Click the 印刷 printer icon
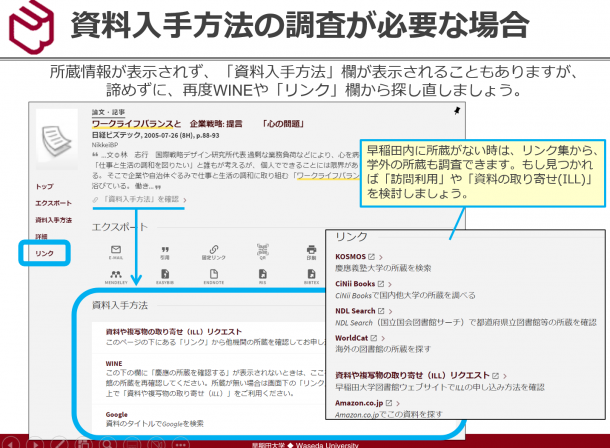 [x=311, y=249]
